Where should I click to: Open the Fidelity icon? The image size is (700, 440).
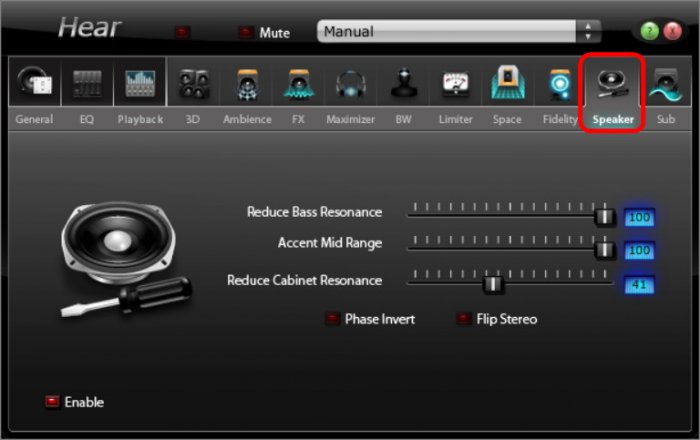(560, 87)
